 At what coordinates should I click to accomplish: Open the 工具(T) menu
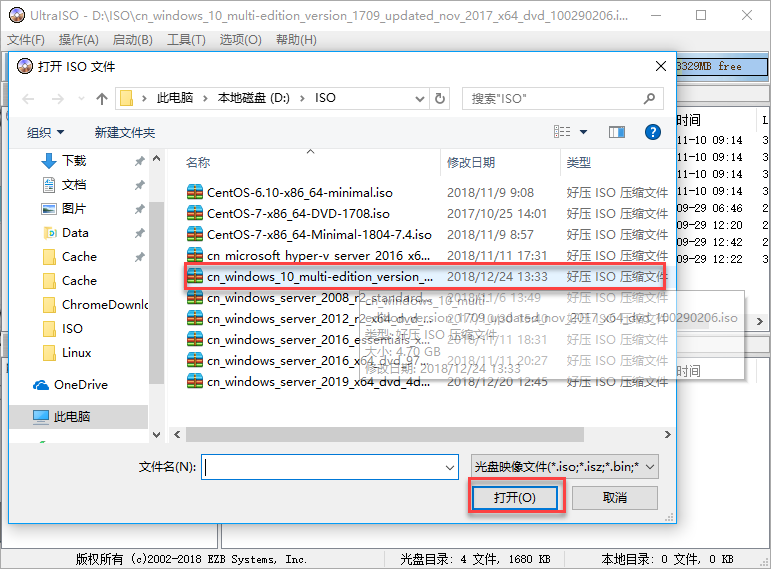click(186, 39)
